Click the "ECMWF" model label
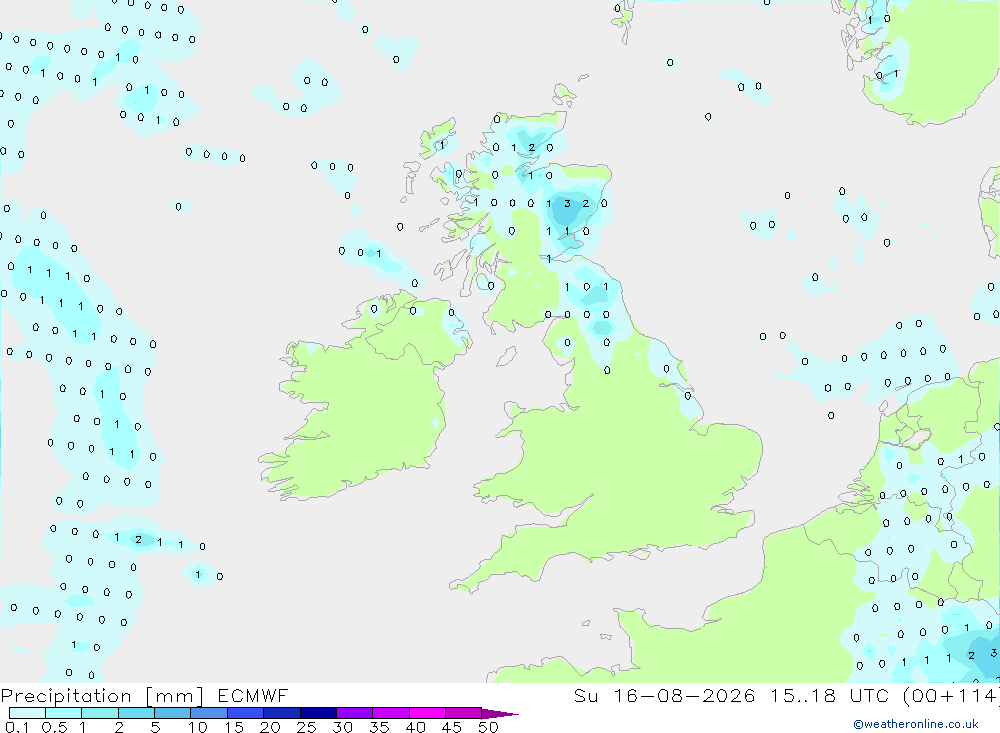1000x733 pixels. point(253,695)
